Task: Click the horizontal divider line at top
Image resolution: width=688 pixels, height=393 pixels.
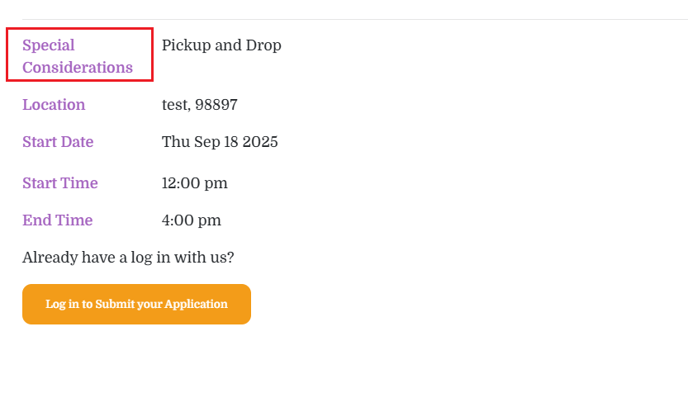Action: 355,19
